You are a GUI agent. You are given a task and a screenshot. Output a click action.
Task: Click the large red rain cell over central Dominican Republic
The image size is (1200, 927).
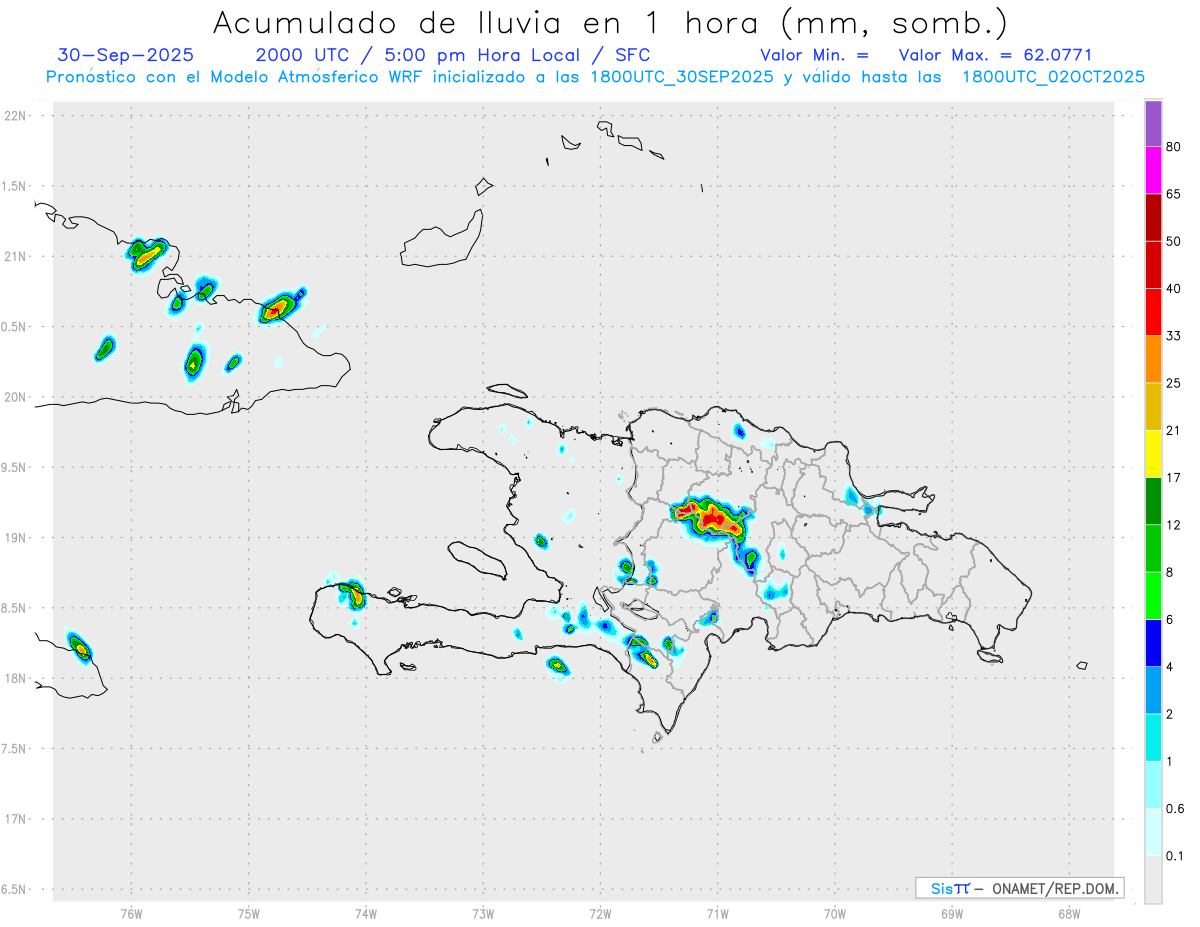711,519
